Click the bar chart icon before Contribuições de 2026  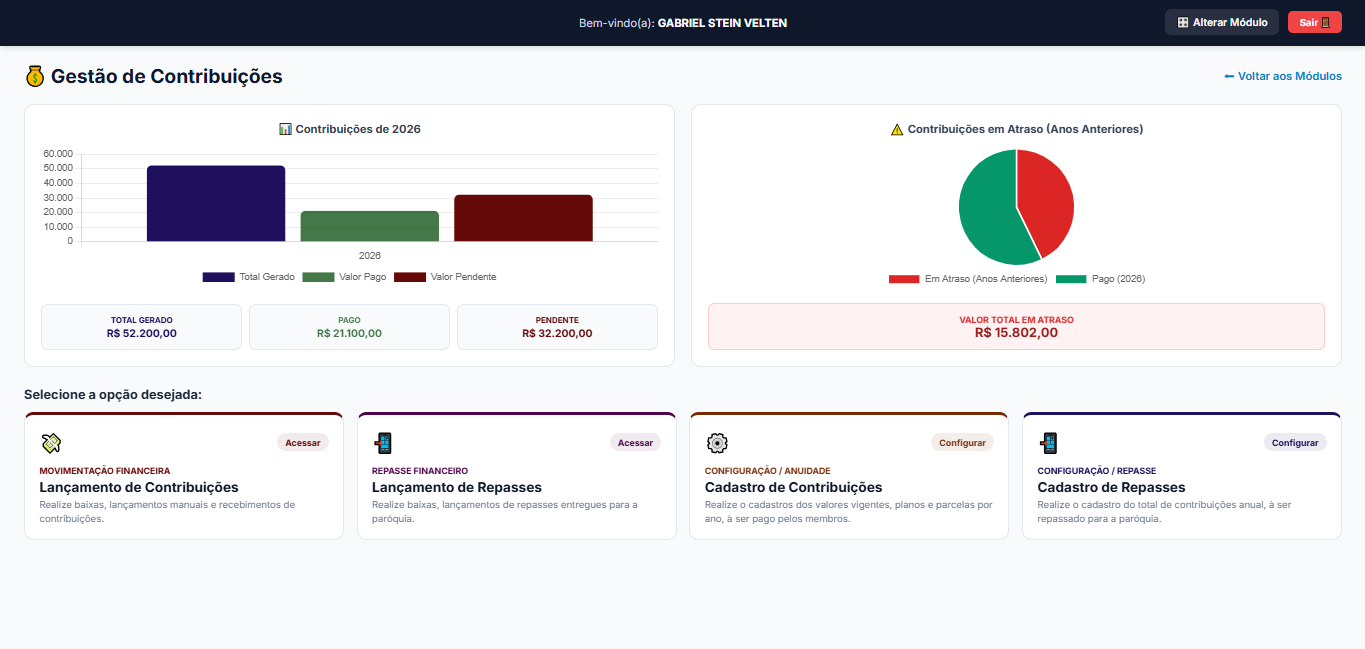[285, 129]
